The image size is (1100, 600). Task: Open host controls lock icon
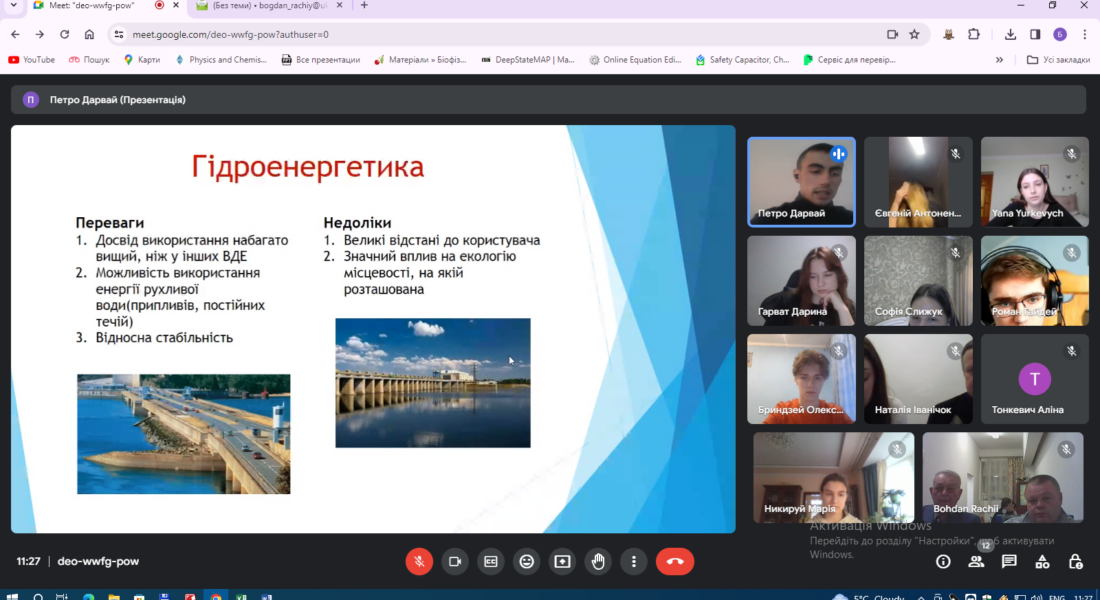pos(1075,562)
